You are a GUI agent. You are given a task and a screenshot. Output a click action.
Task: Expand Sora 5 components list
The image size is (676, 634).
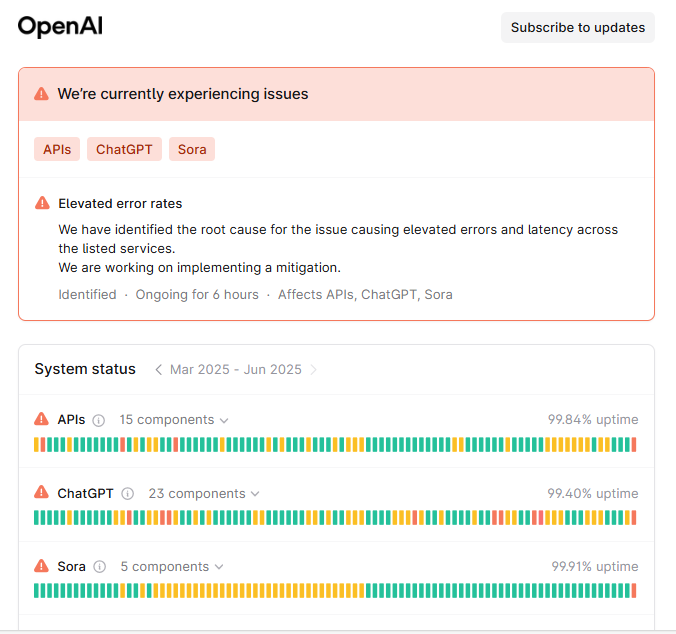(171, 567)
